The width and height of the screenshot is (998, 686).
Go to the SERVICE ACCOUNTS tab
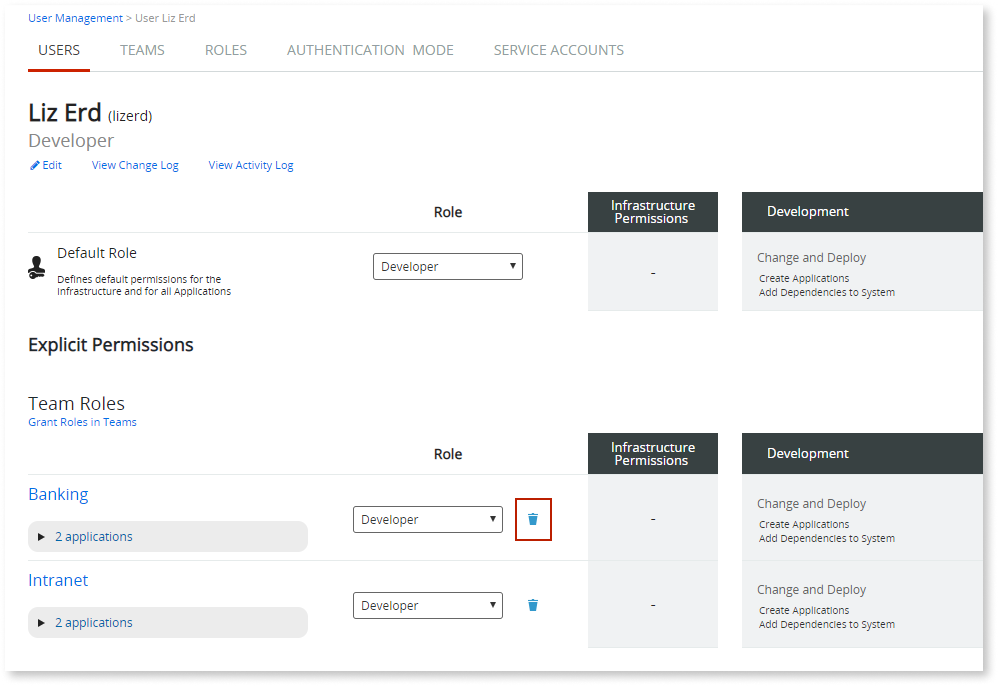tap(558, 50)
